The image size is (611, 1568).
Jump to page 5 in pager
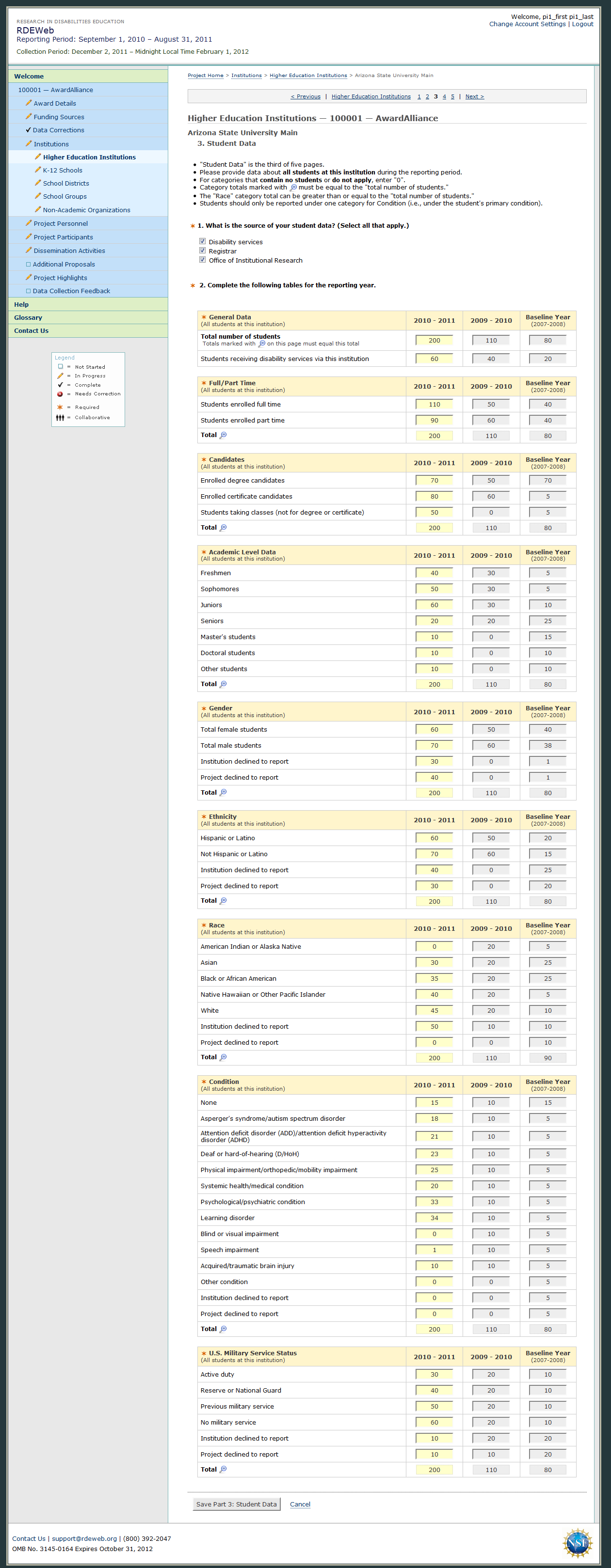pos(452,96)
